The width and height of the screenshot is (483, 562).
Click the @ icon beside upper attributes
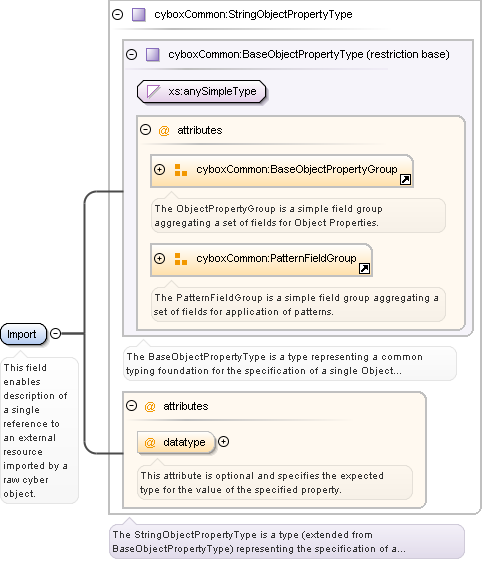click(x=164, y=130)
